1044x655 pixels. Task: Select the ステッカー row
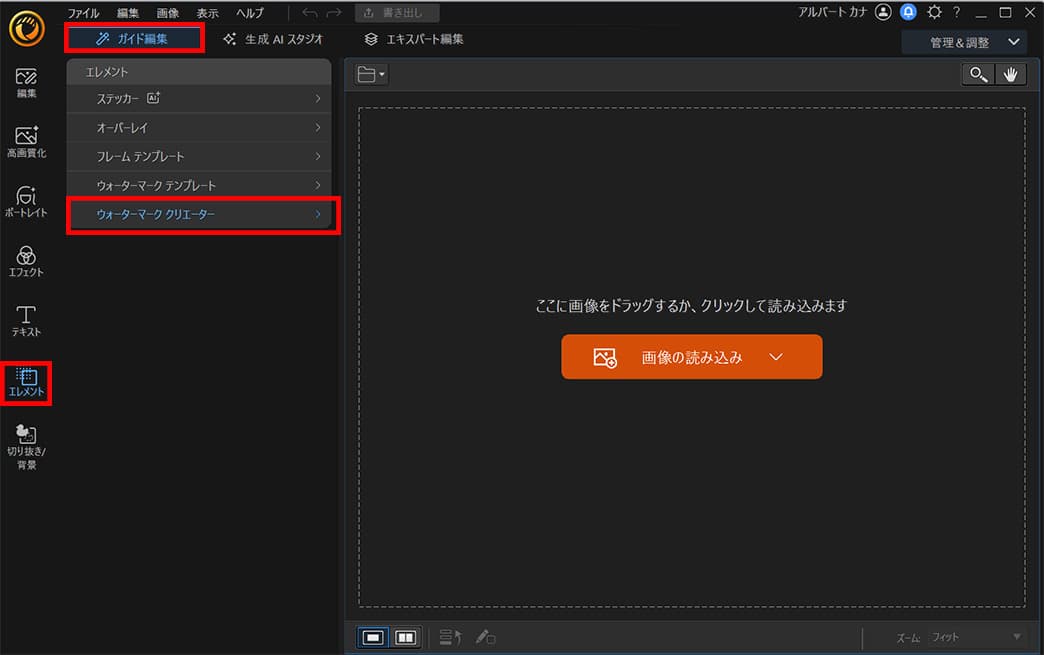pyautogui.click(x=199, y=99)
